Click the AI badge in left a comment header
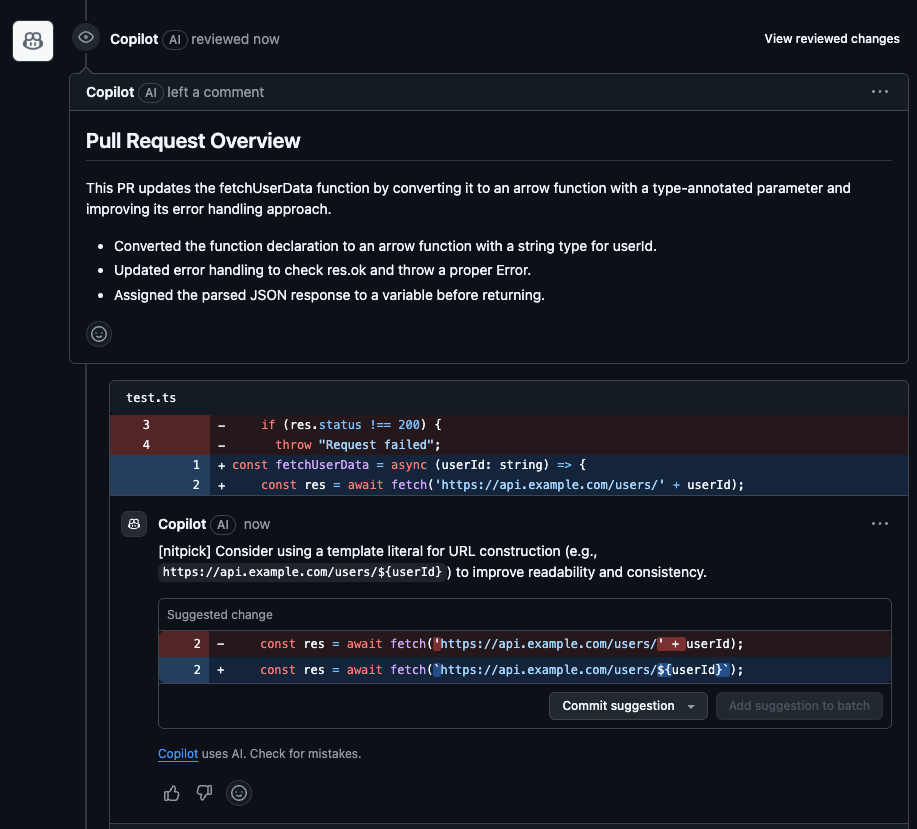This screenshot has width=917, height=829. click(150, 93)
